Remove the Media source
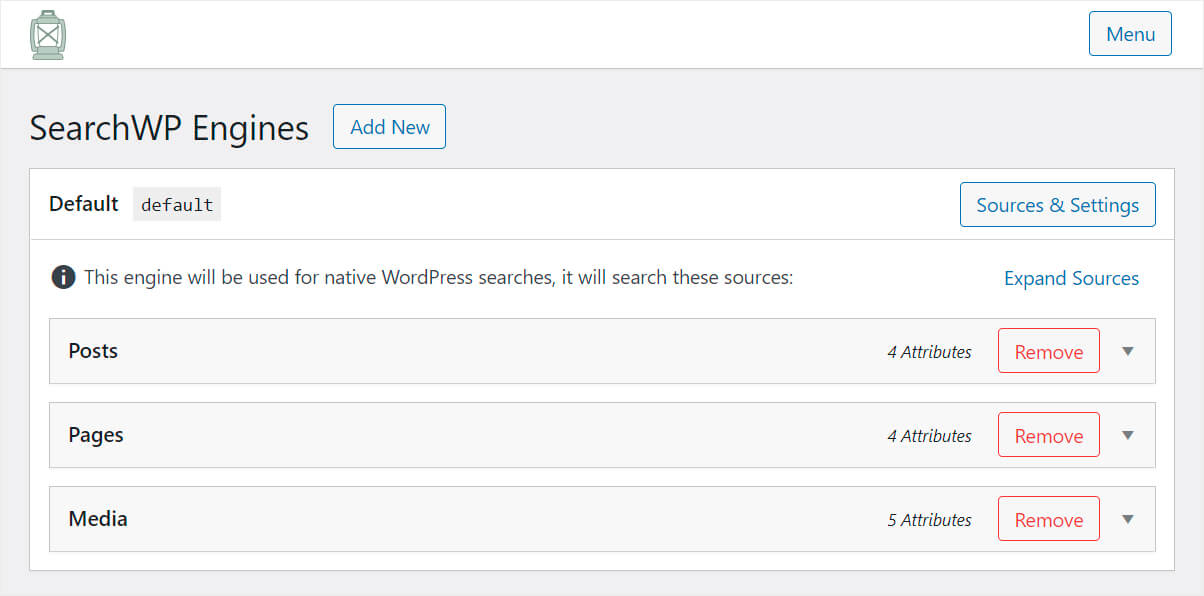The image size is (1204, 596). click(1048, 520)
